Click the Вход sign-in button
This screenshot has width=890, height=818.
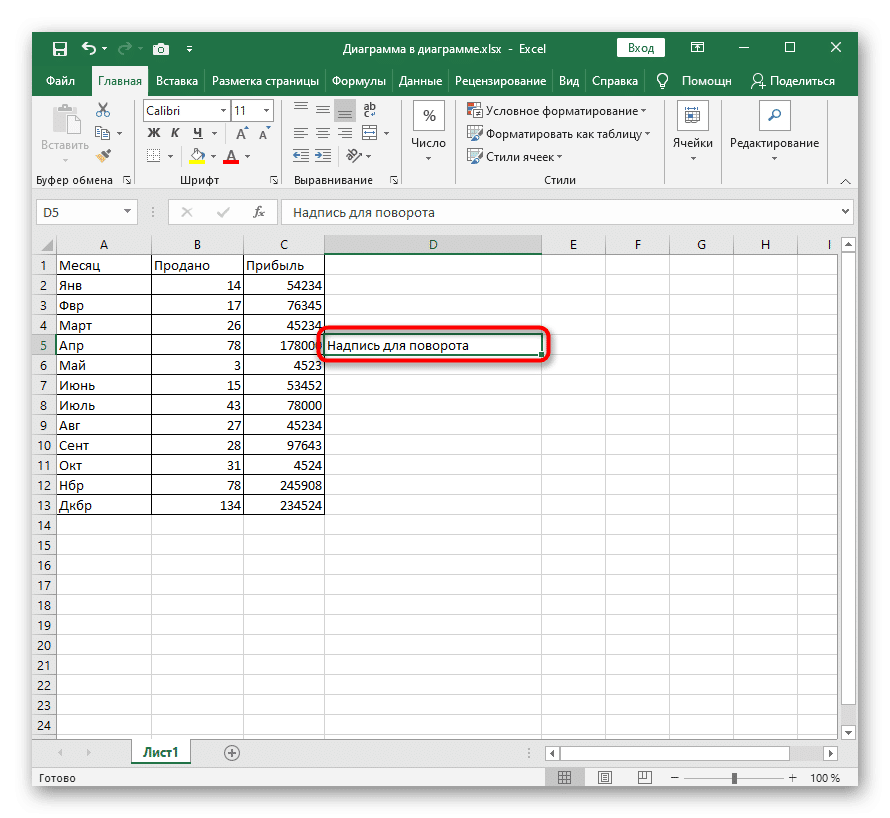[641, 48]
